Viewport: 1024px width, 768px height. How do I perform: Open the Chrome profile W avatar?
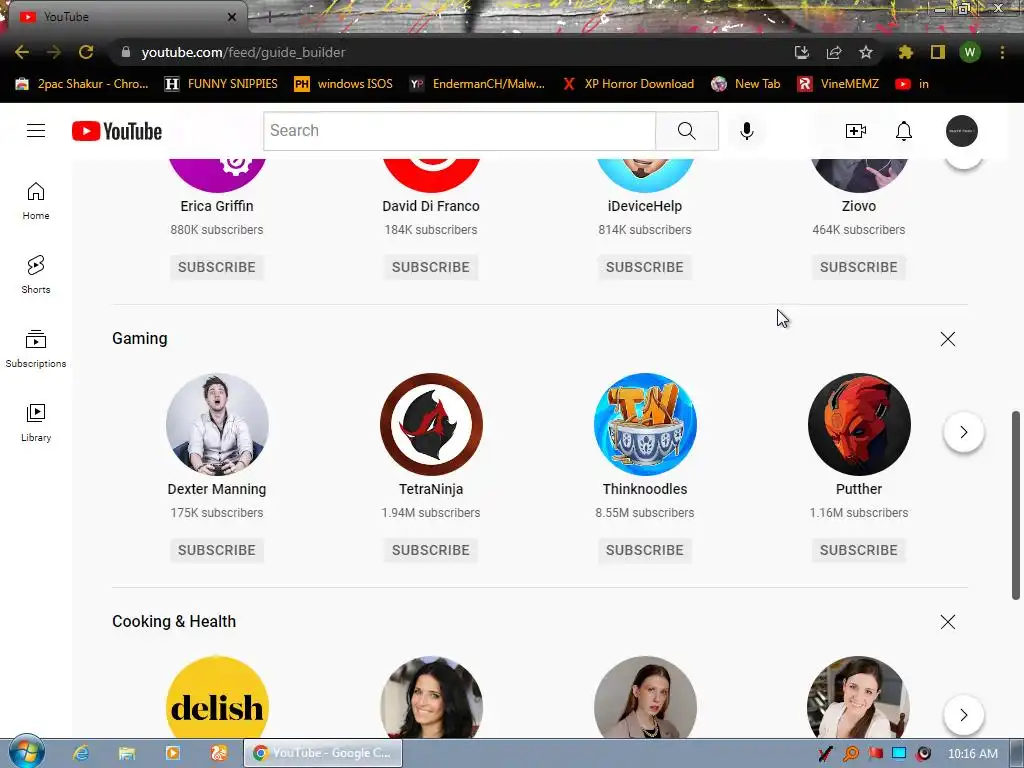click(x=970, y=52)
